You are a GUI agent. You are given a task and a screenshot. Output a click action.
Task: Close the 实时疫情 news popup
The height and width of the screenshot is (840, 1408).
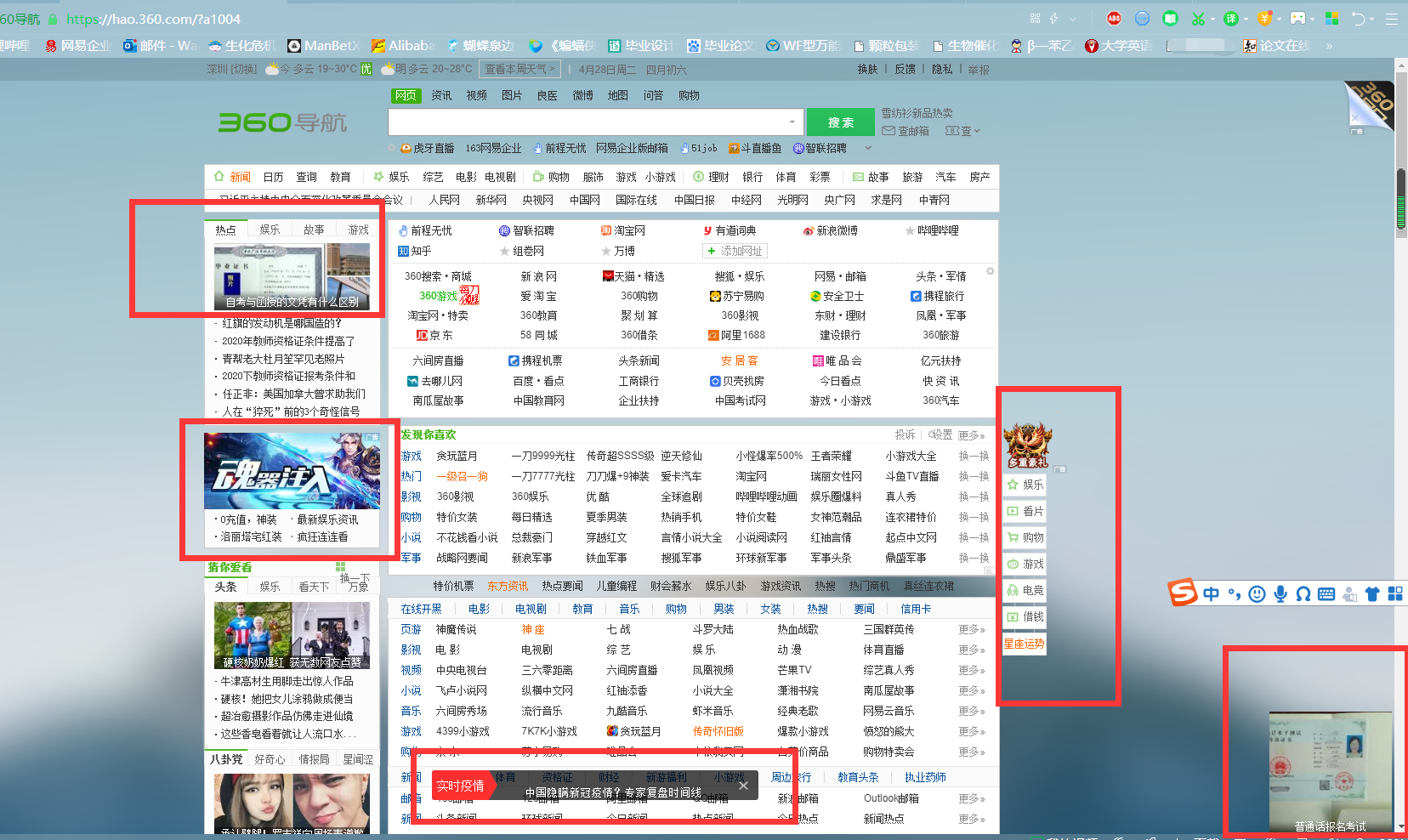743,786
